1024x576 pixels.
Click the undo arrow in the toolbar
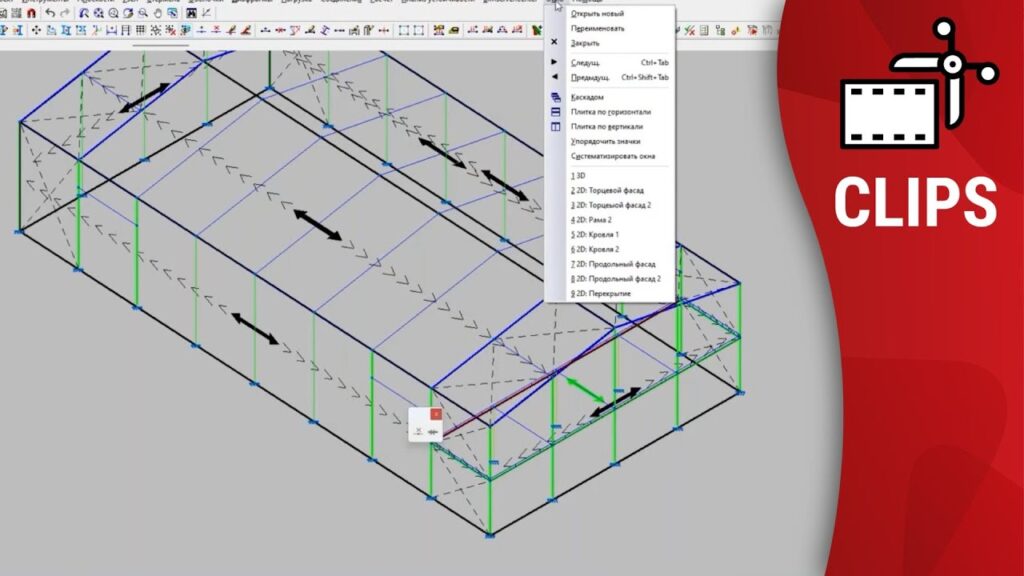pyautogui.click(x=50, y=13)
